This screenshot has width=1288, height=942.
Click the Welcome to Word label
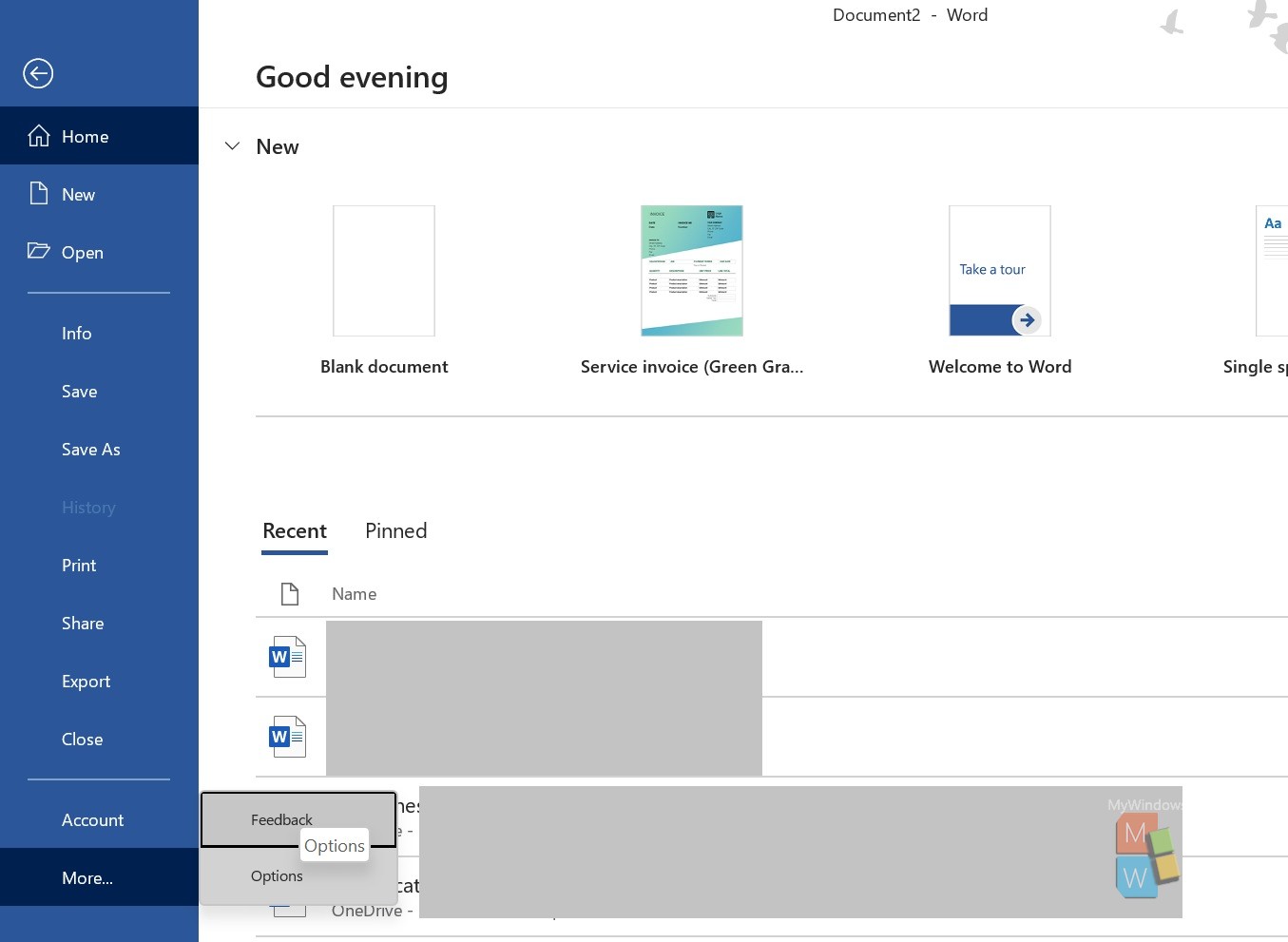tap(1000, 366)
